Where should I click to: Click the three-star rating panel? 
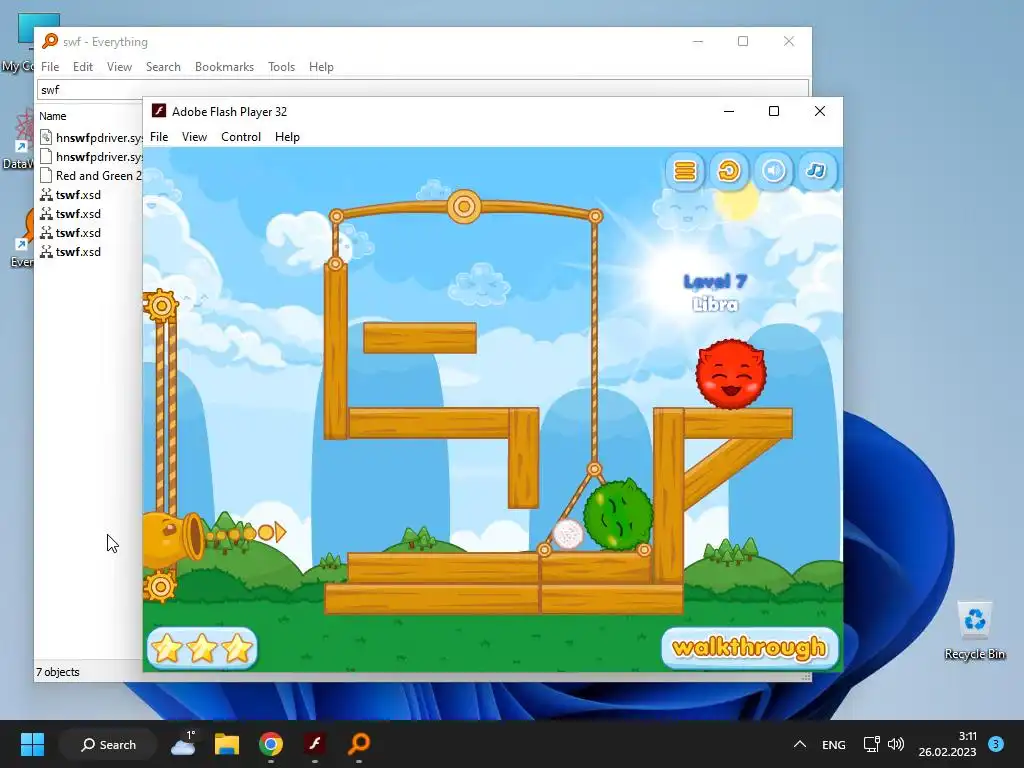[202, 648]
